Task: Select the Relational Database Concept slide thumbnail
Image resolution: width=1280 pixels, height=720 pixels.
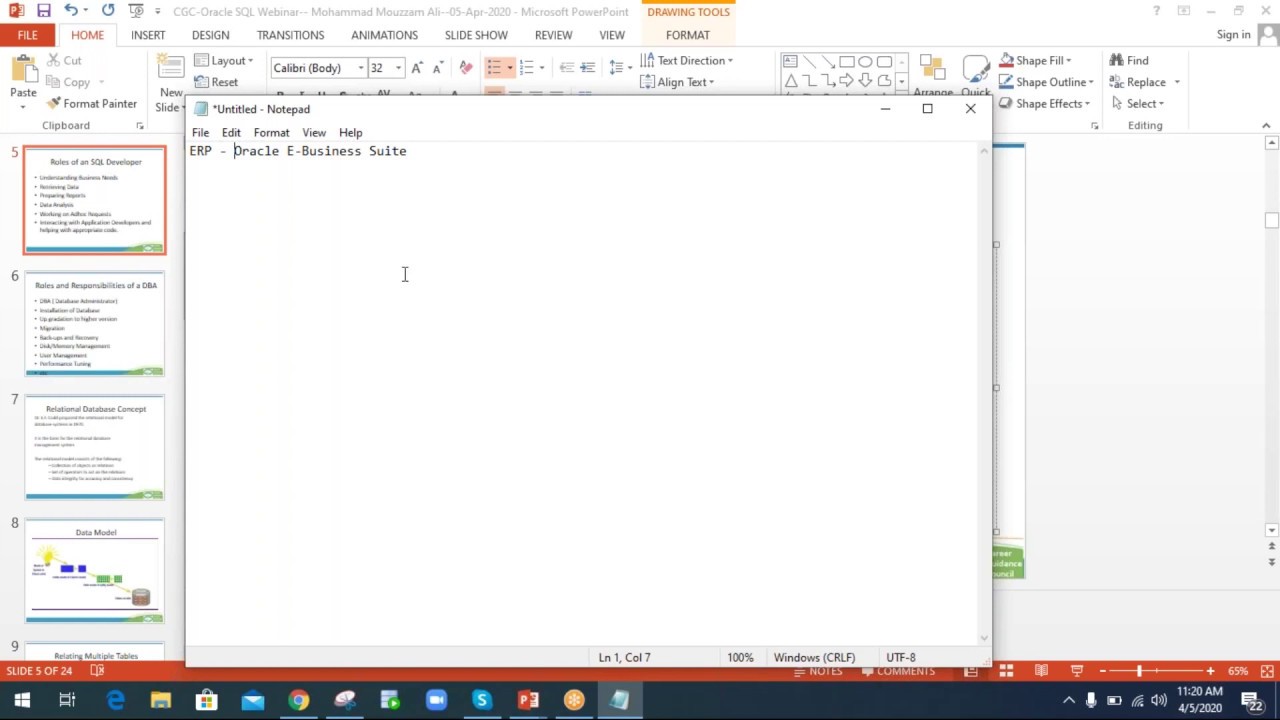Action: coord(95,448)
